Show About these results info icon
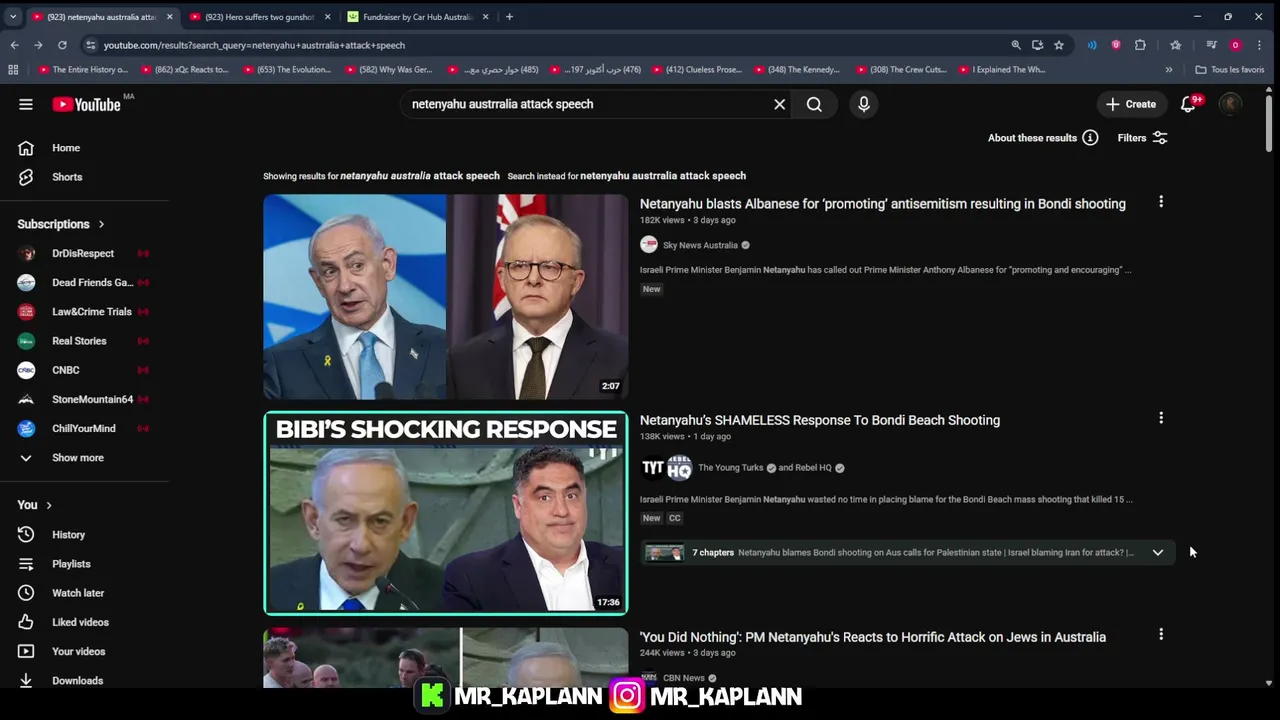This screenshot has width=1280, height=720. 1090,138
